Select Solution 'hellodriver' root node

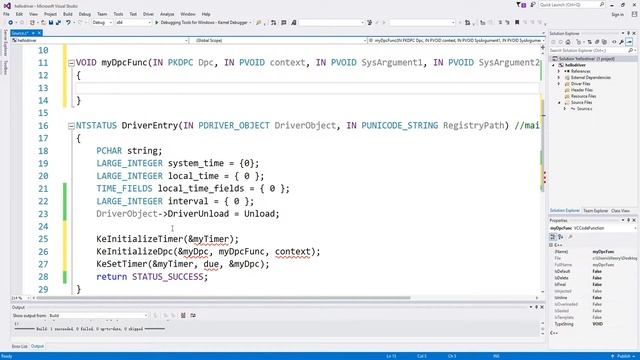(x=593, y=59)
